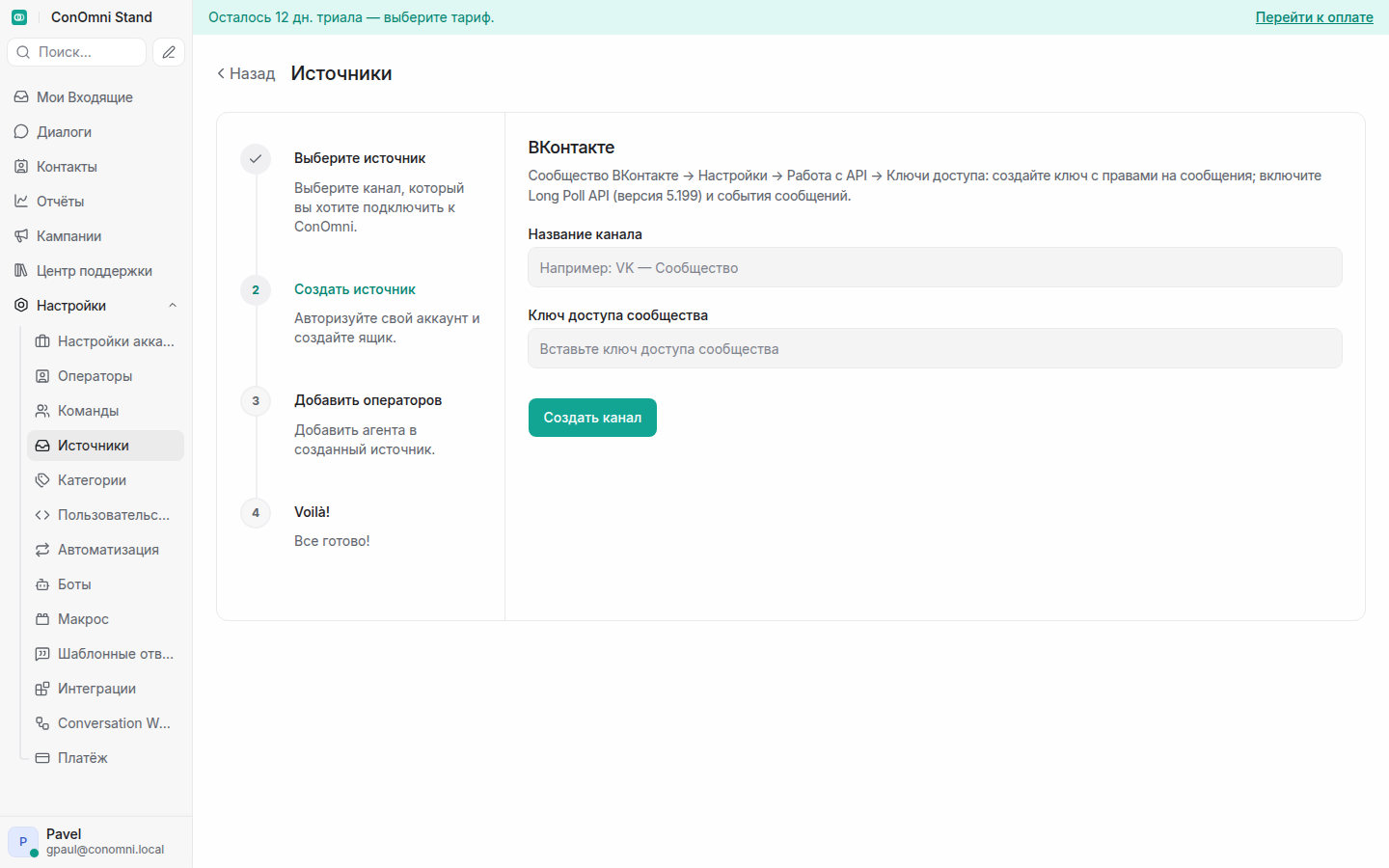
Task: Focus the Поиск search box
Action: click(77, 52)
